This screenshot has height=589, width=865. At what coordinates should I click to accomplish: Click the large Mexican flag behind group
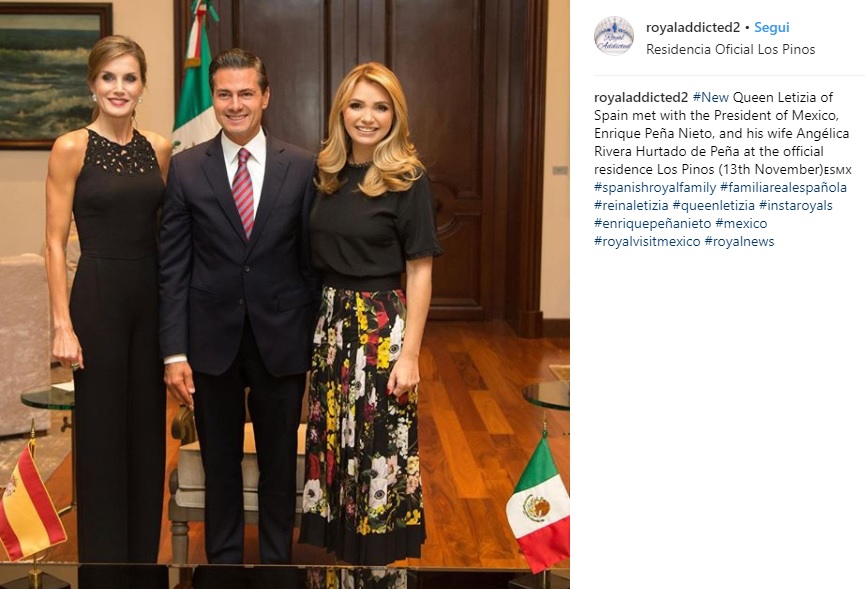click(x=195, y=77)
